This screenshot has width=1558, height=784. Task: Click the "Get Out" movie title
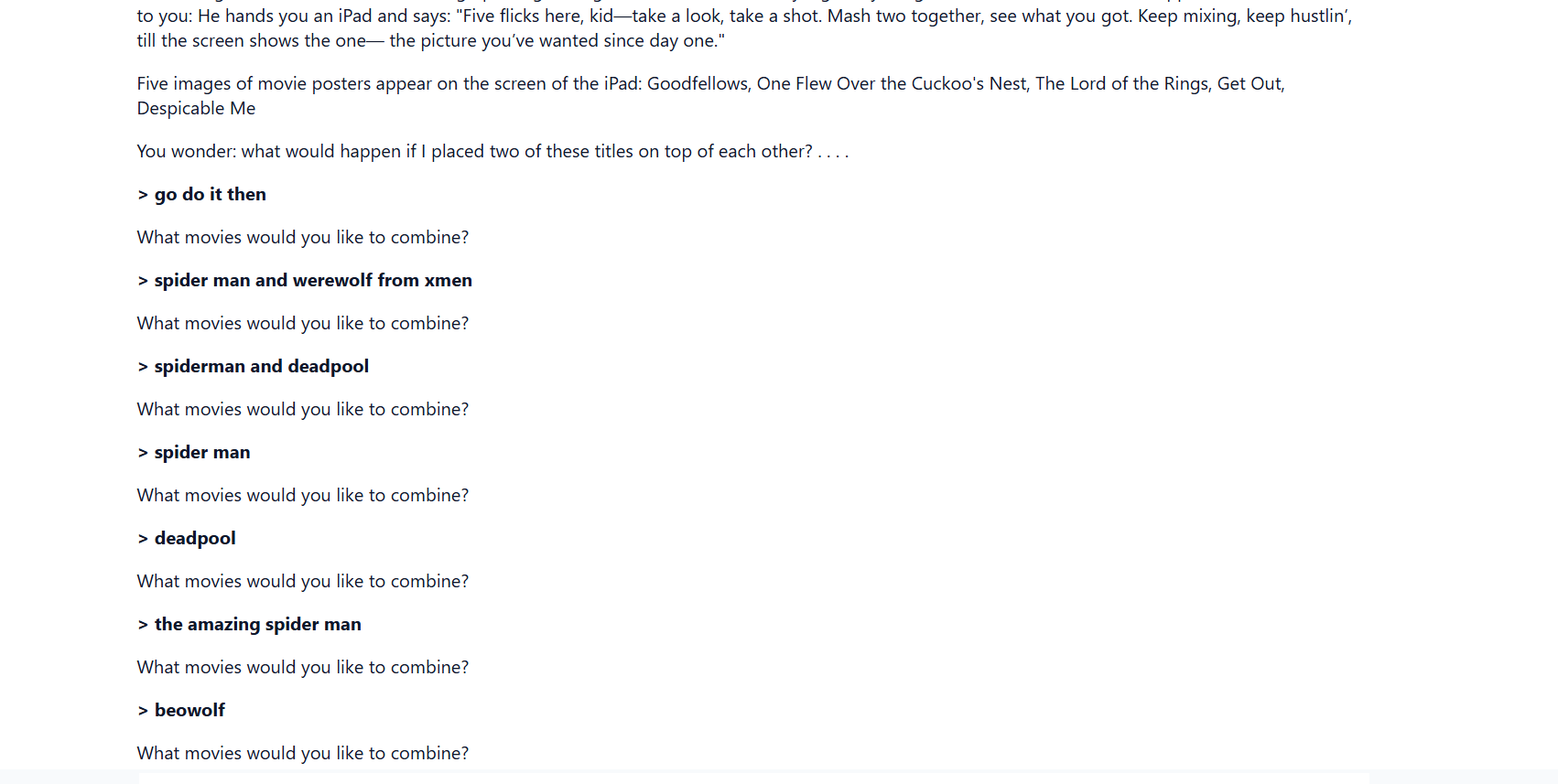tap(1249, 84)
